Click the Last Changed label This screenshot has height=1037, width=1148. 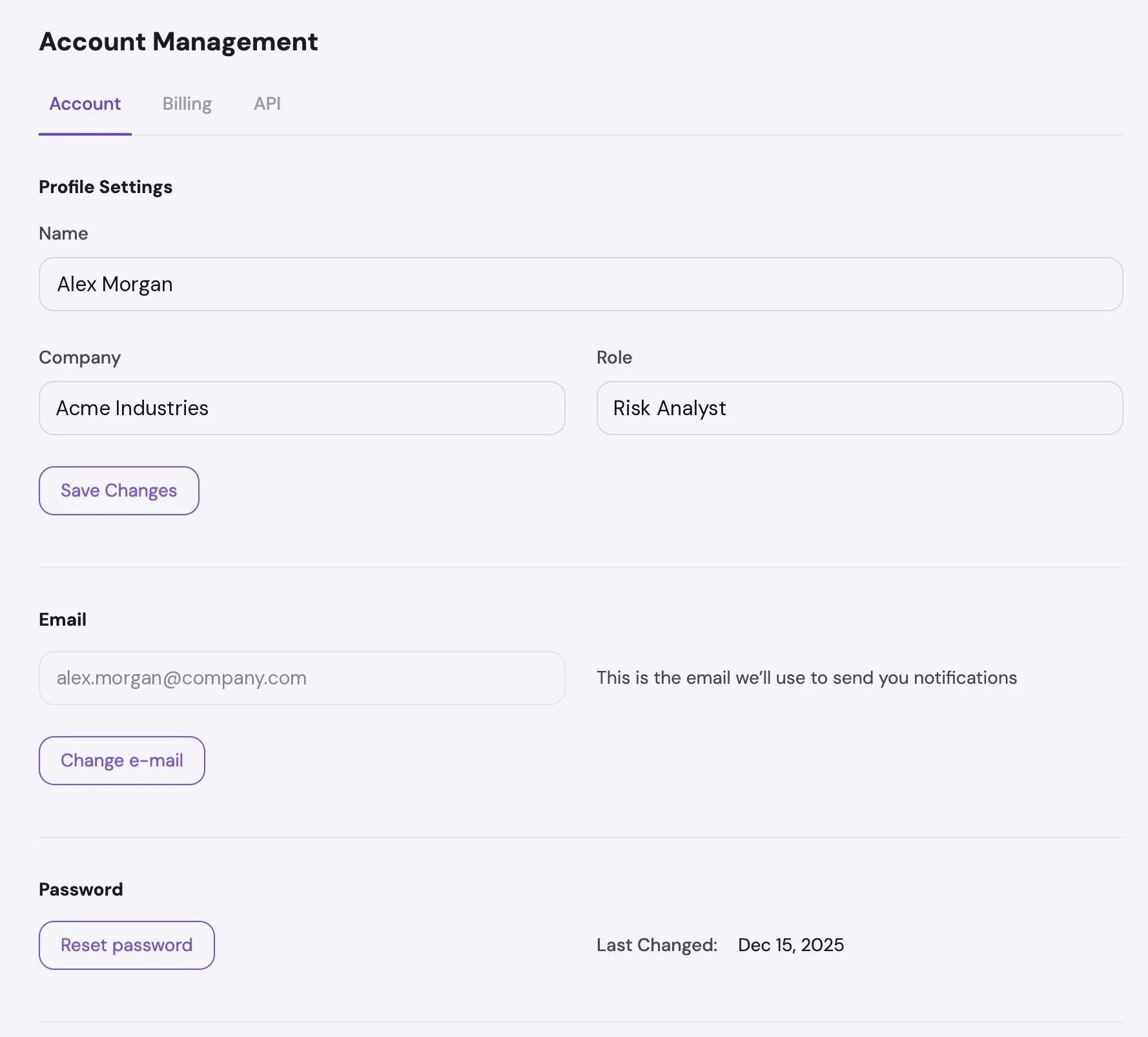pos(657,945)
